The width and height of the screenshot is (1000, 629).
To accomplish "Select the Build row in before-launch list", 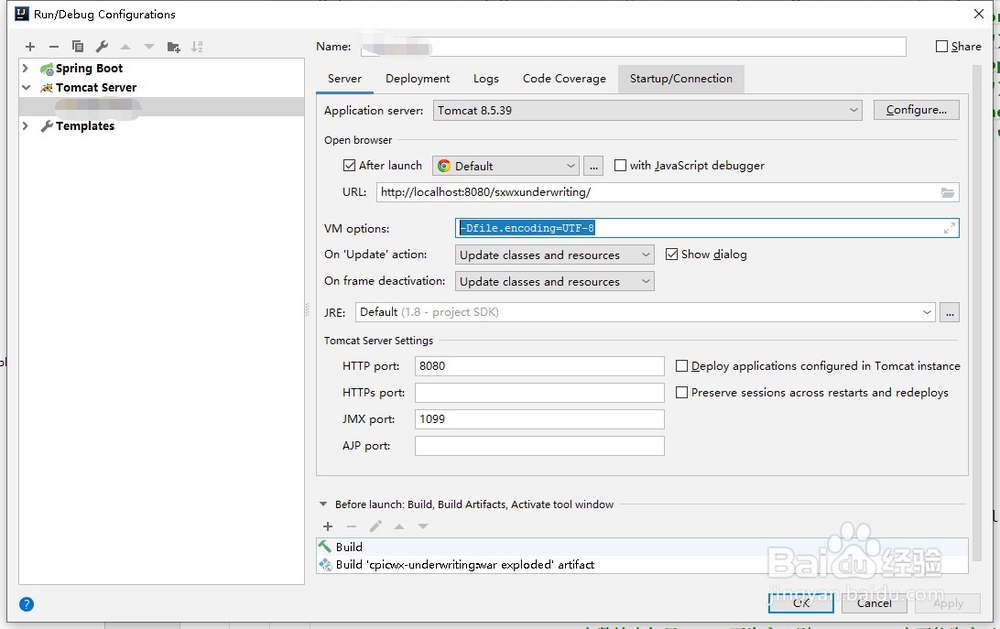I will [642, 547].
